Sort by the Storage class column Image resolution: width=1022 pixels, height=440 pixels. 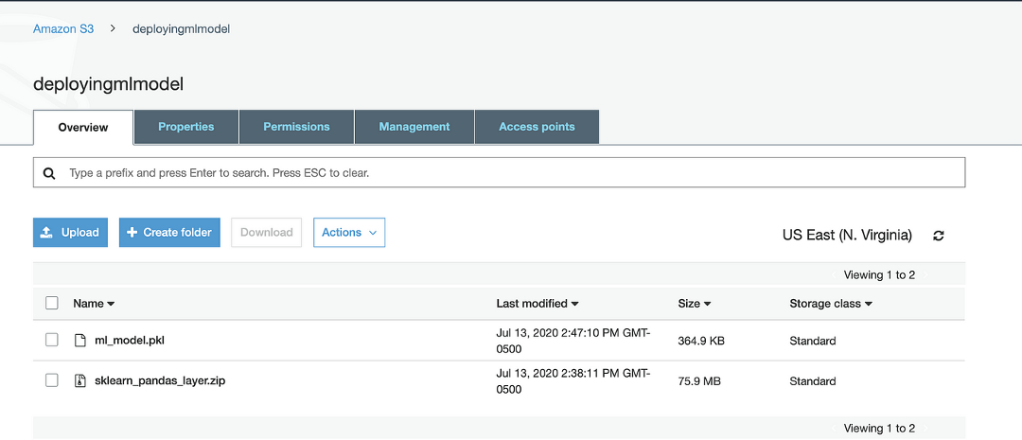830,303
